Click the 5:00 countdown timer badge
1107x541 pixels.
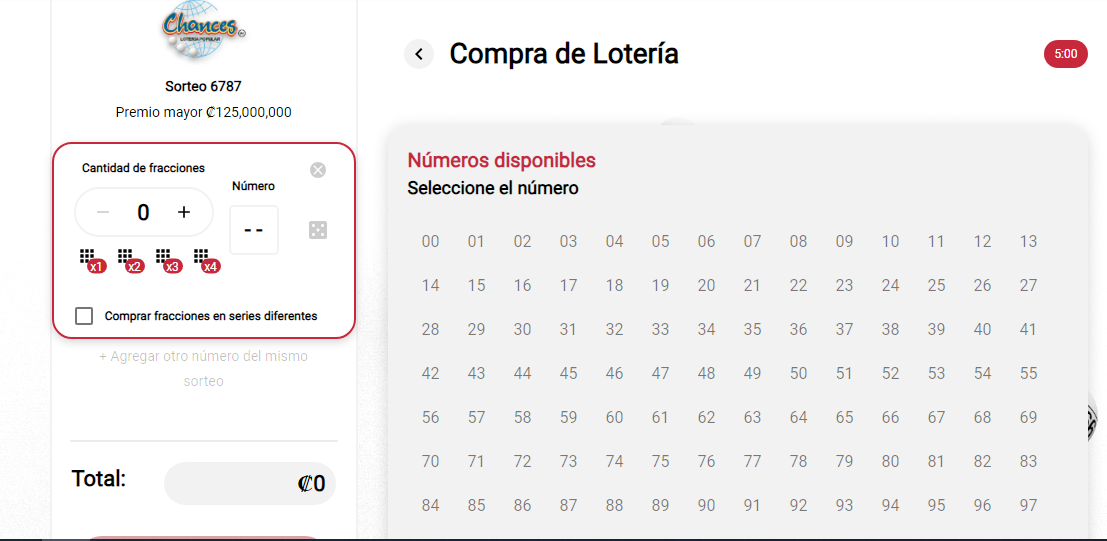tap(1065, 54)
